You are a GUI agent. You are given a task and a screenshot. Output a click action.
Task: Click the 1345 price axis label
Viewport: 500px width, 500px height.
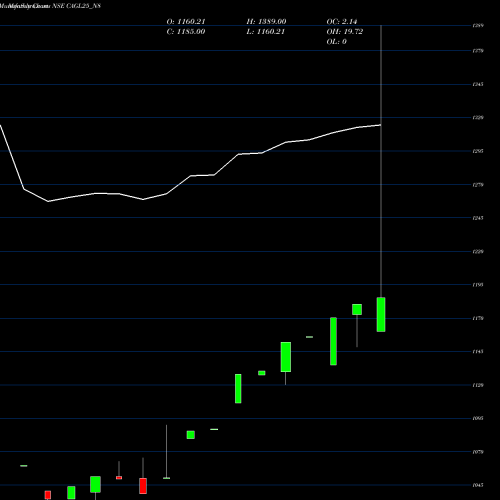coord(478,85)
